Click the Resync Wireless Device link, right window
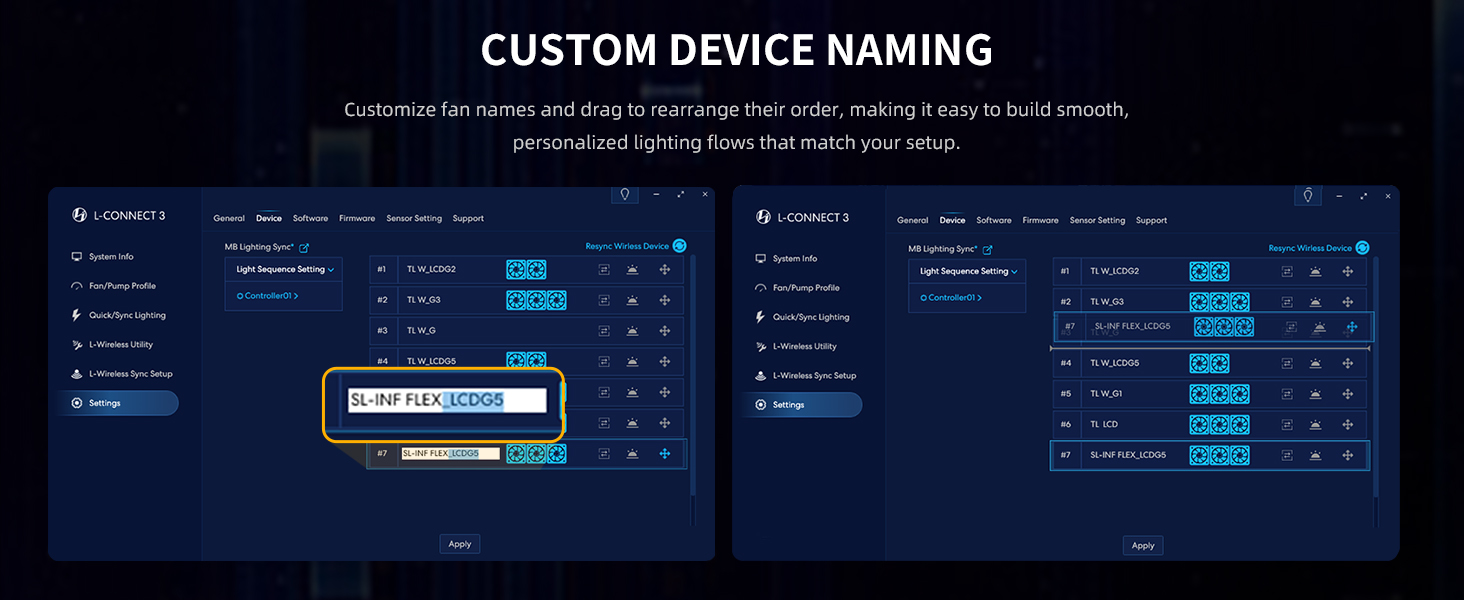 point(1310,248)
